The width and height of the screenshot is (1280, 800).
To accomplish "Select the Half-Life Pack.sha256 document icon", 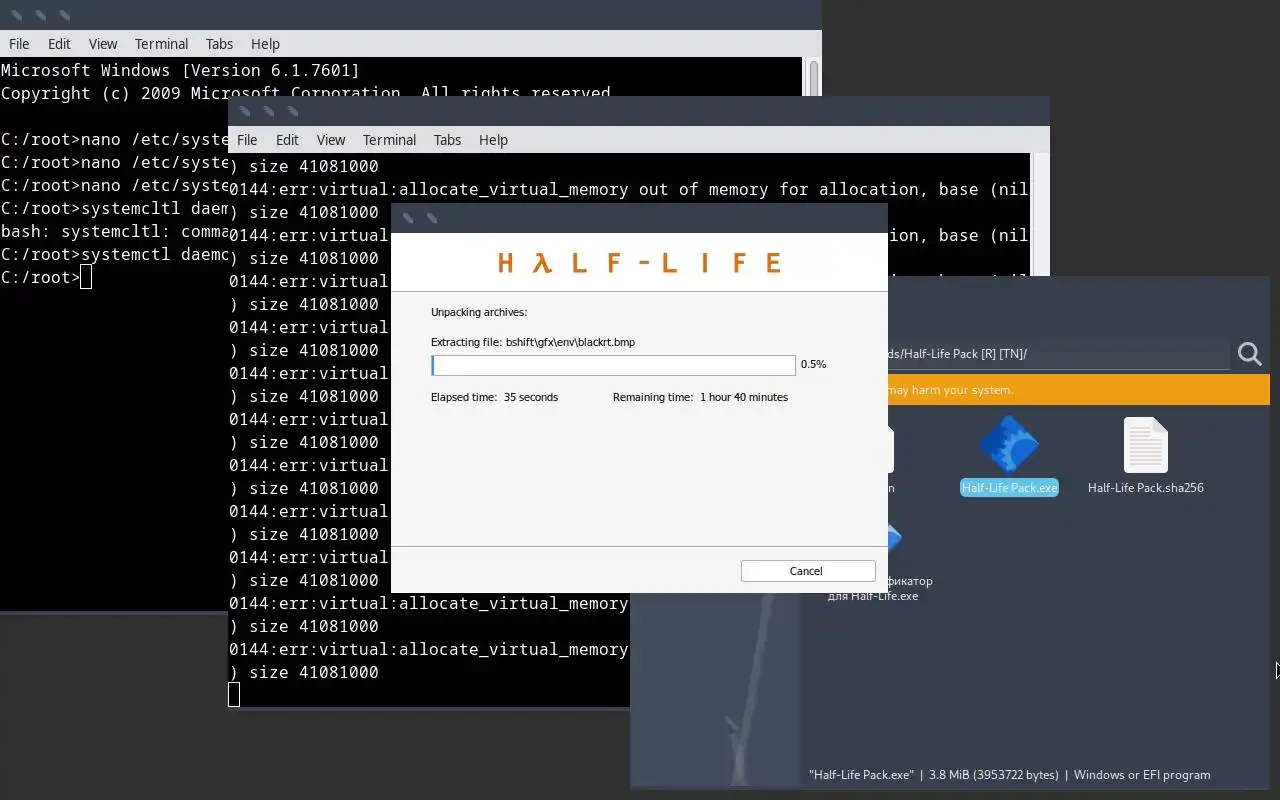I will pyautogui.click(x=1145, y=445).
